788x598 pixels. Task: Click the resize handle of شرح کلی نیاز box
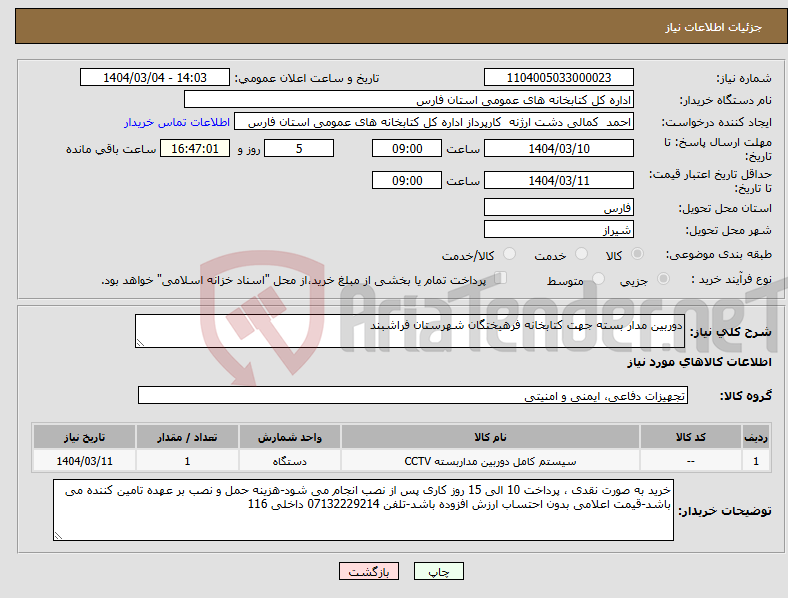[x=140, y=343]
